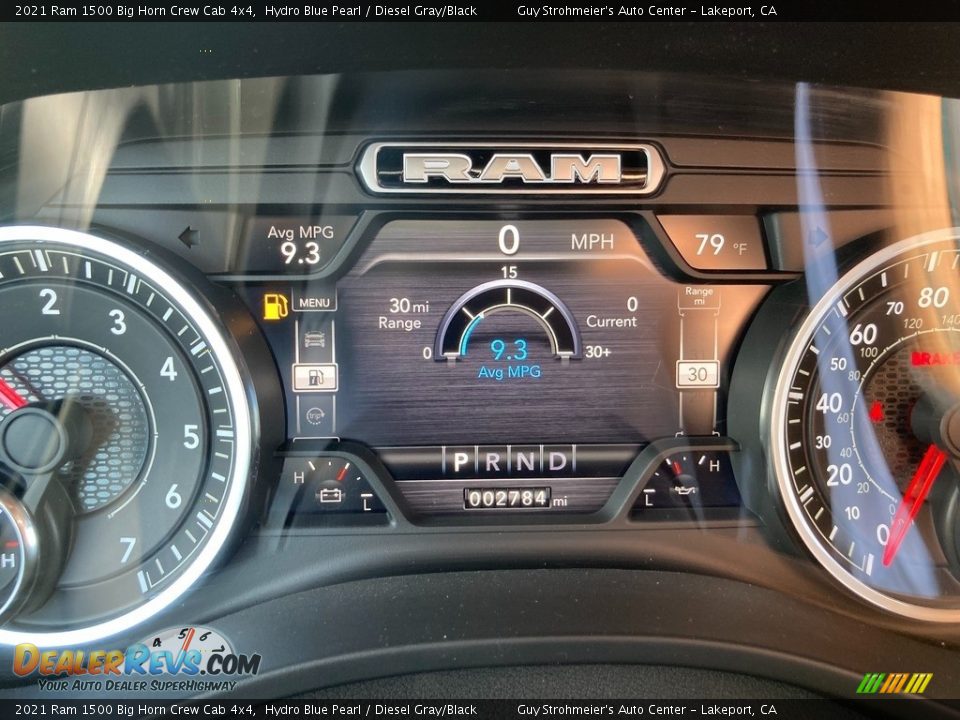Image resolution: width=960 pixels, height=720 pixels.
Task: Click the D gear indicator
Action: tap(557, 461)
